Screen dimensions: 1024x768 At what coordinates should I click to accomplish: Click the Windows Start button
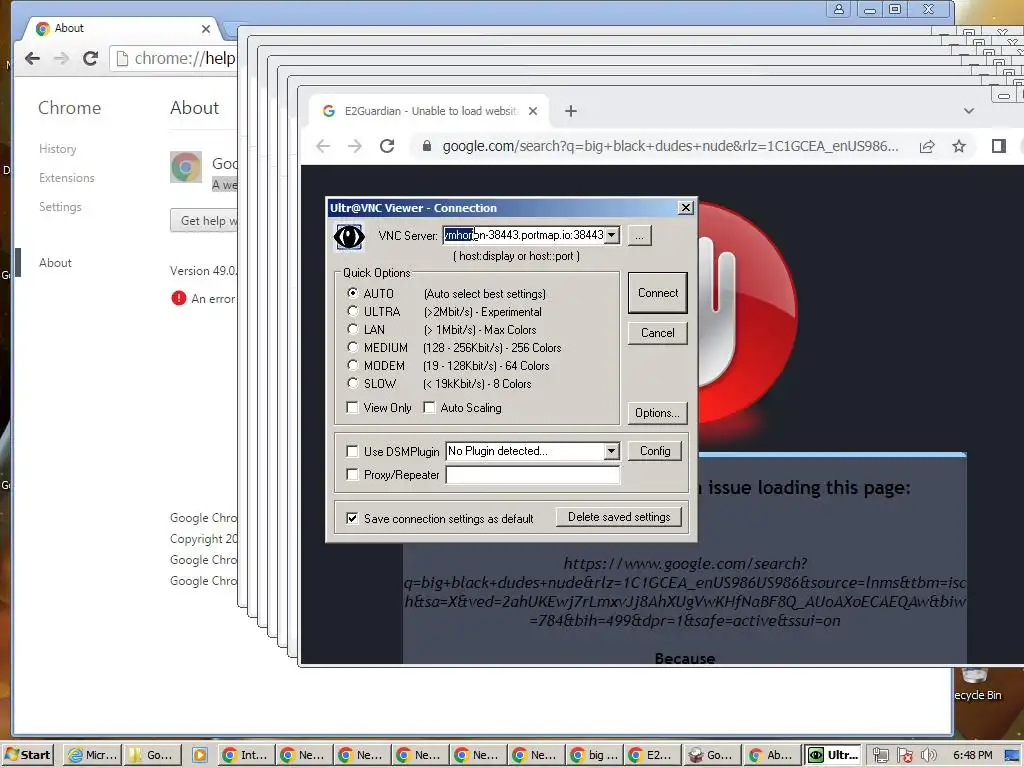[x=27, y=755]
